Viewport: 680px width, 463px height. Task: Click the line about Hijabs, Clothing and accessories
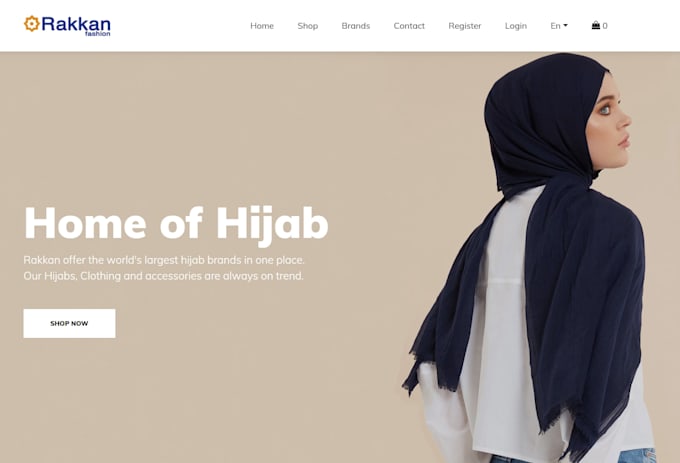click(x=163, y=276)
